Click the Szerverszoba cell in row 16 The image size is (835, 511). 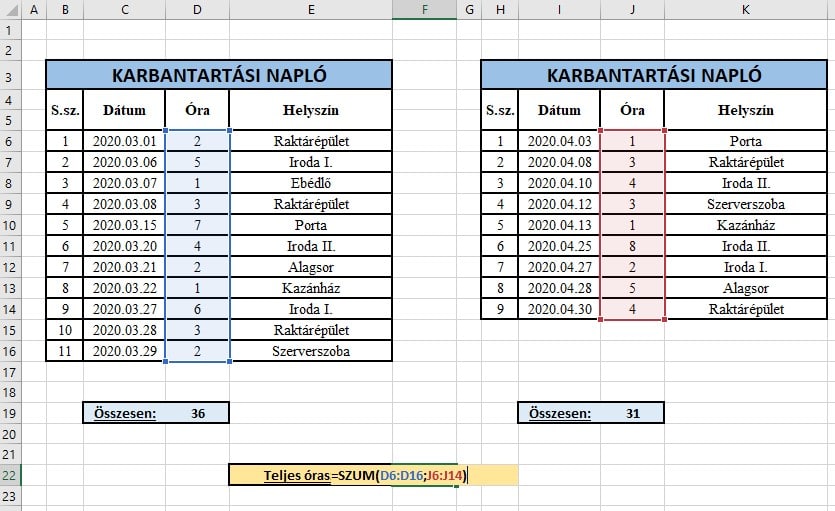pyautogui.click(x=311, y=351)
